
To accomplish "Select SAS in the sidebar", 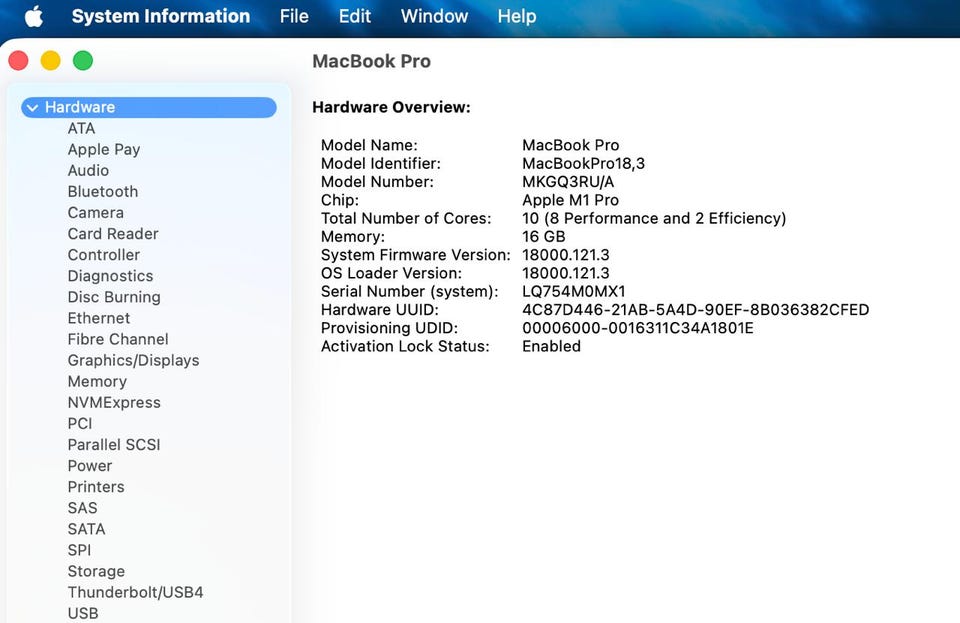I will tap(82, 509).
